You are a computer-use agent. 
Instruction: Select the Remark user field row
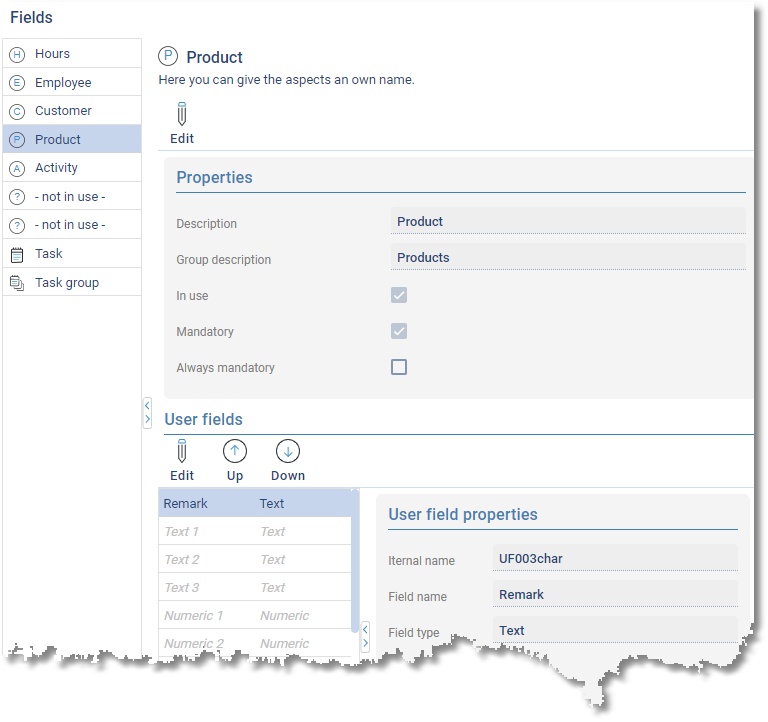point(255,503)
